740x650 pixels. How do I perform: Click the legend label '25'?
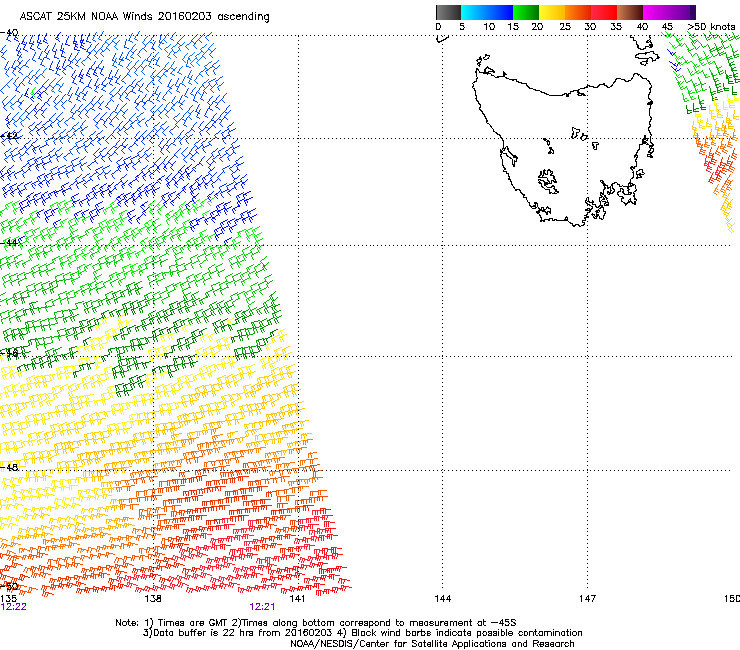pyautogui.click(x=565, y=27)
